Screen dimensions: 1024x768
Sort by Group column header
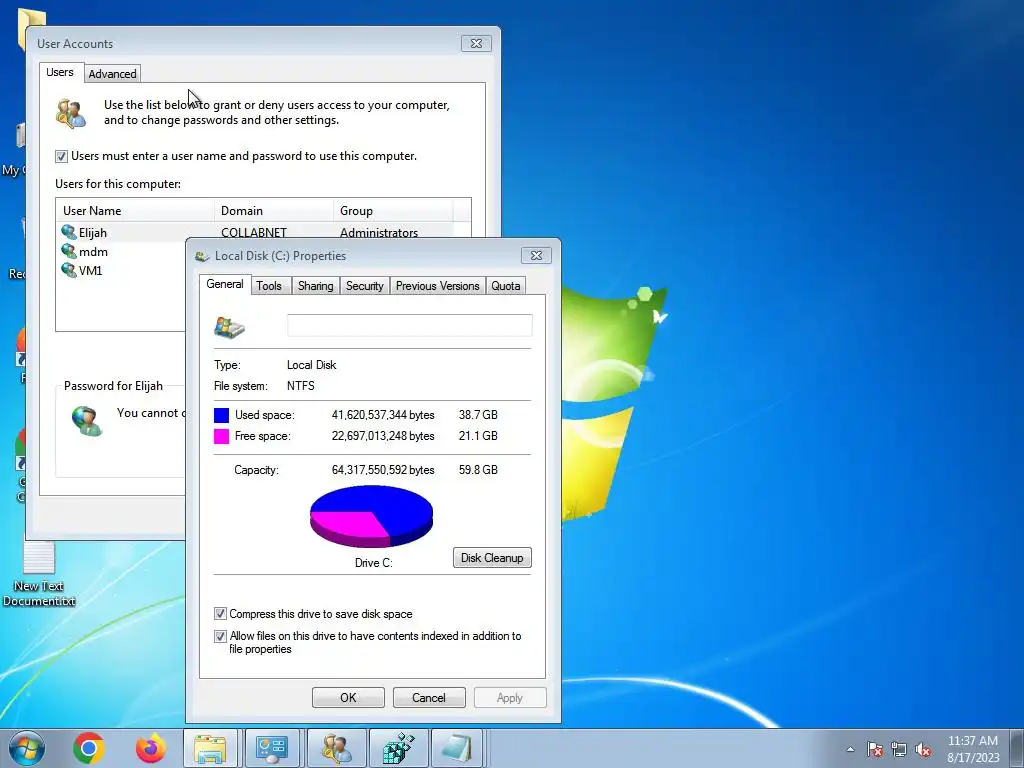(x=393, y=211)
